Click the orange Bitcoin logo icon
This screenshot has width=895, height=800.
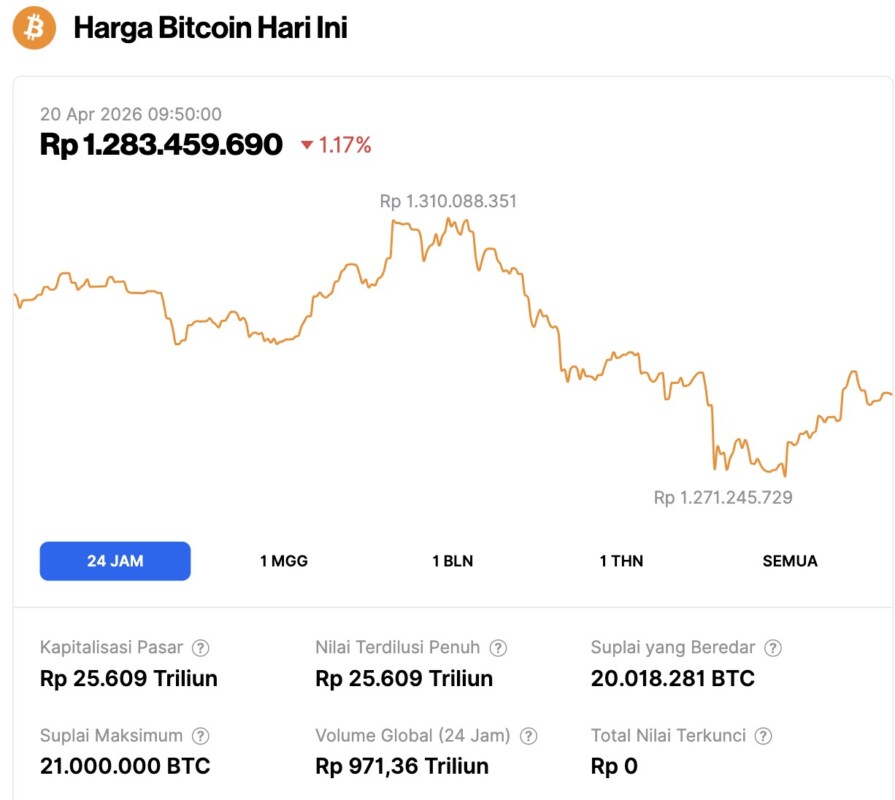click(x=34, y=29)
